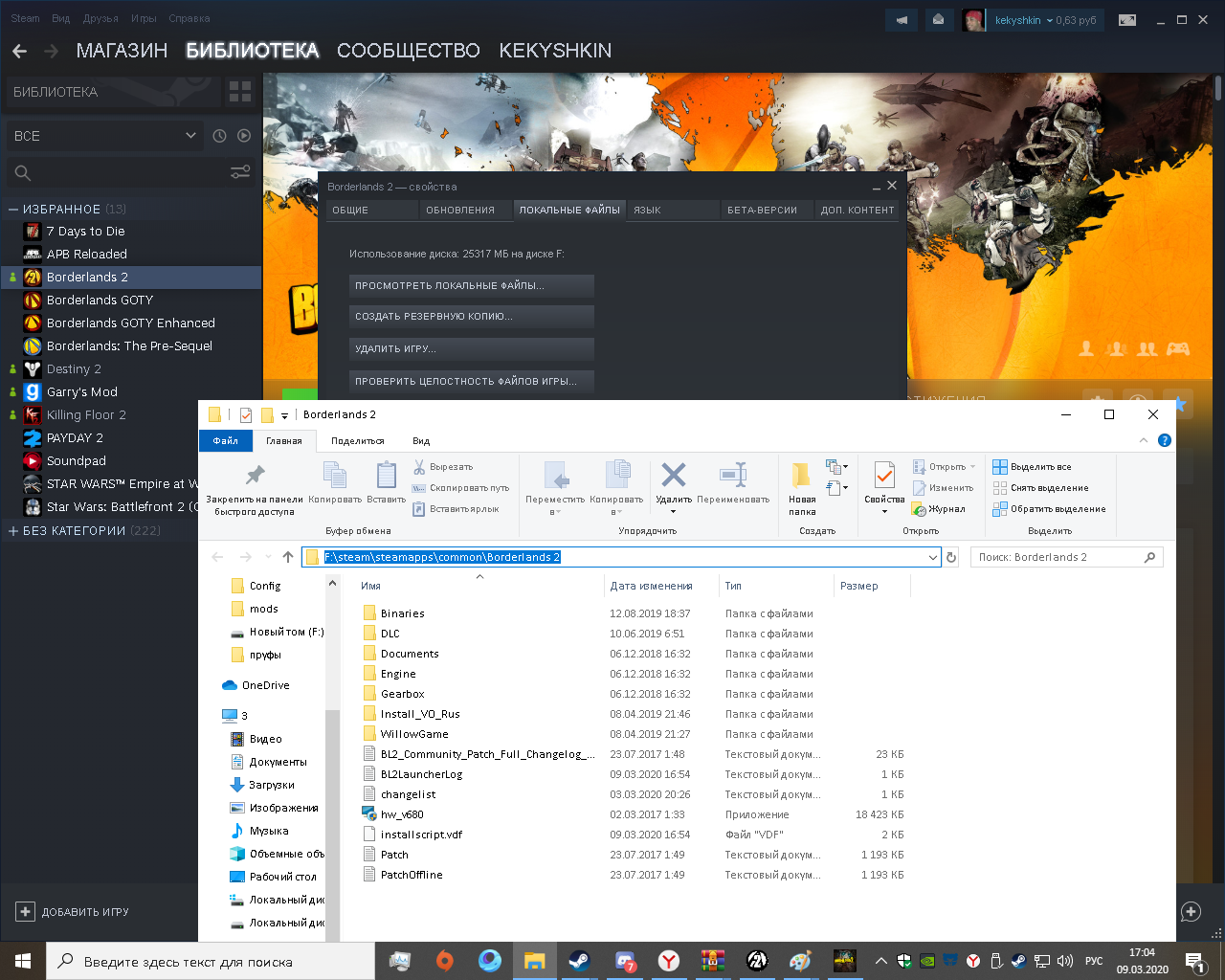The height and width of the screenshot is (980, 1225).
Task: Switch the Steam library to grid view
Action: click(240, 92)
